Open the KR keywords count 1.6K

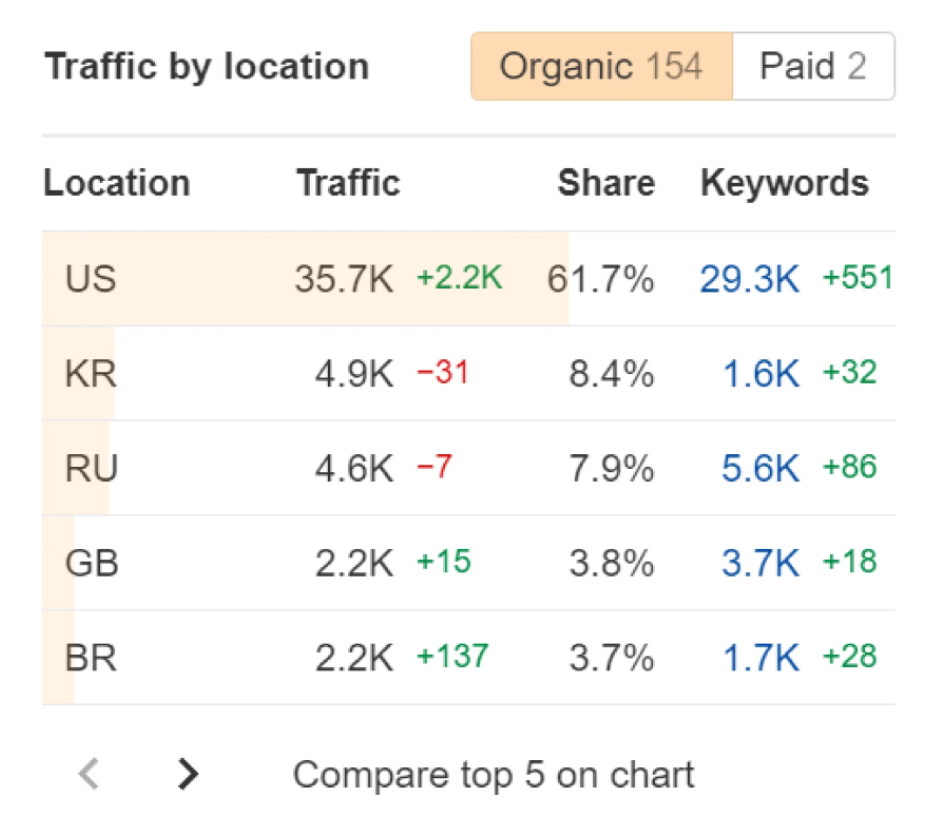[x=760, y=374]
